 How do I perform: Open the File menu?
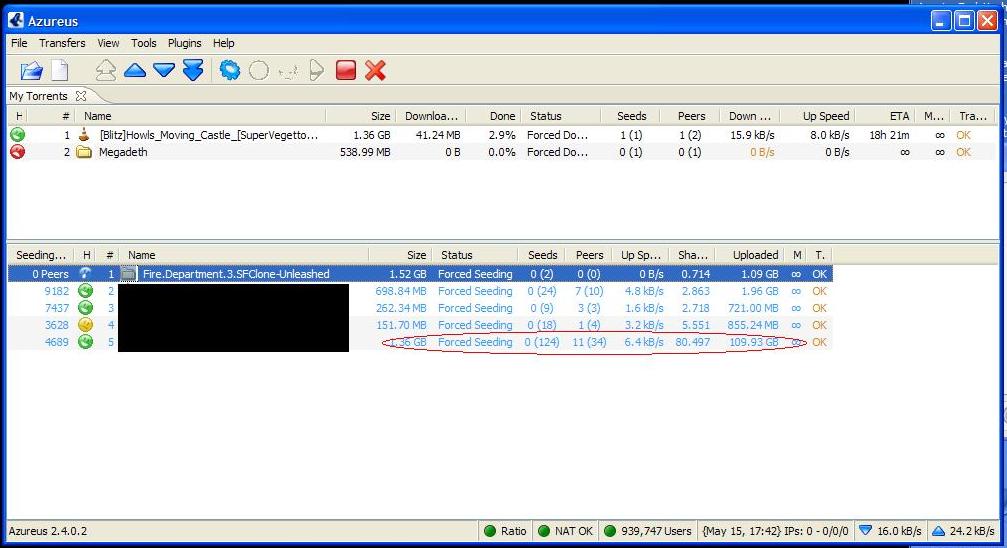click(x=19, y=43)
